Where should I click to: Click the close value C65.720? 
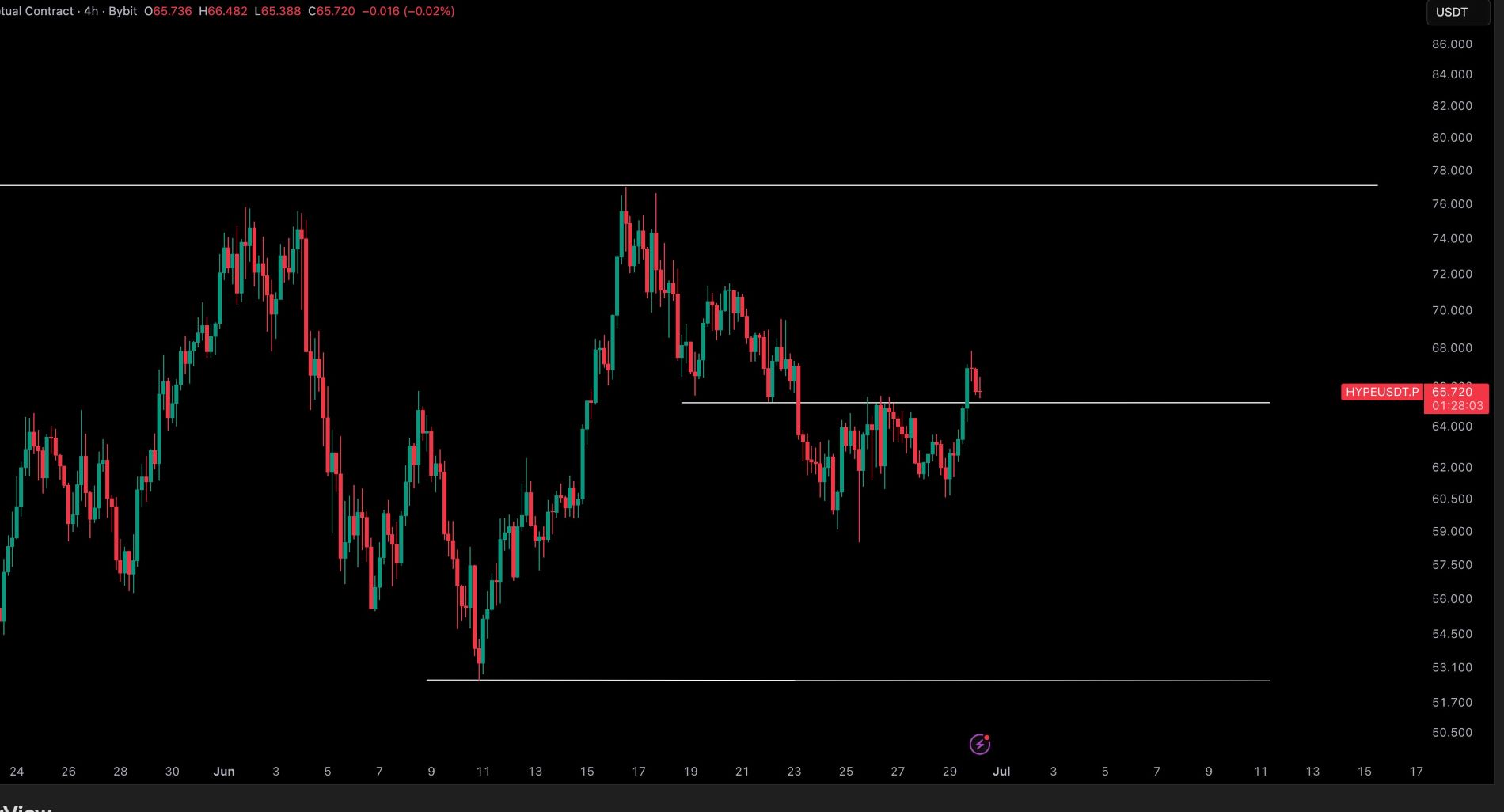point(332,12)
